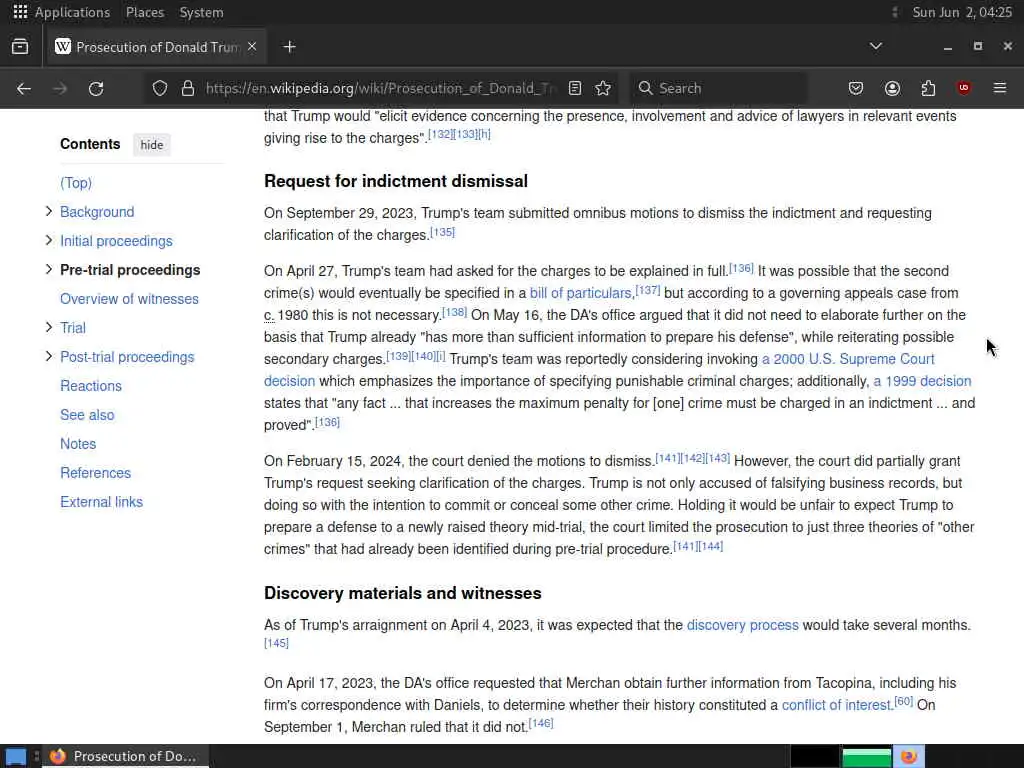Jump to (Top) in contents
Screen dimensions: 1024x768
[76, 183]
